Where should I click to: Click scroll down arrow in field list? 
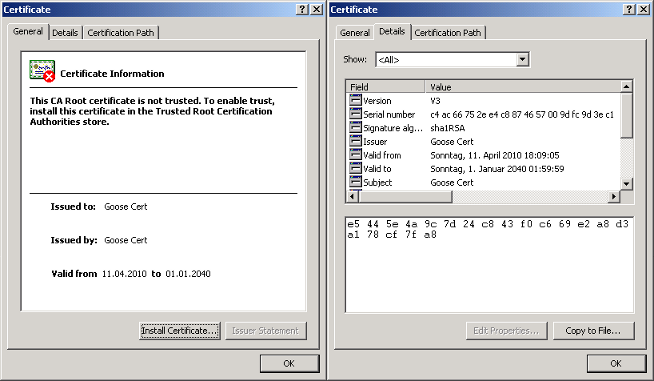pyautogui.click(x=626, y=184)
